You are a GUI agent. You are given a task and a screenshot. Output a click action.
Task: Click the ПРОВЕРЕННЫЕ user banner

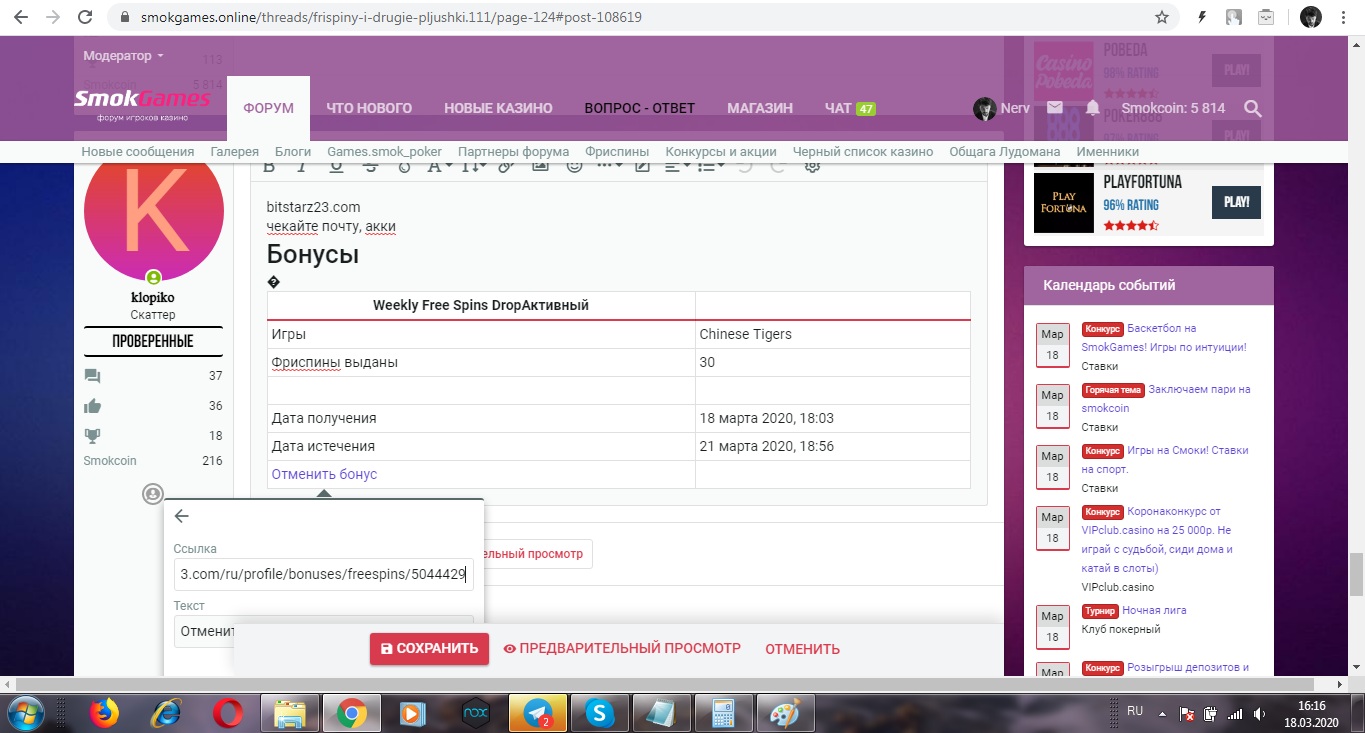[153, 342]
